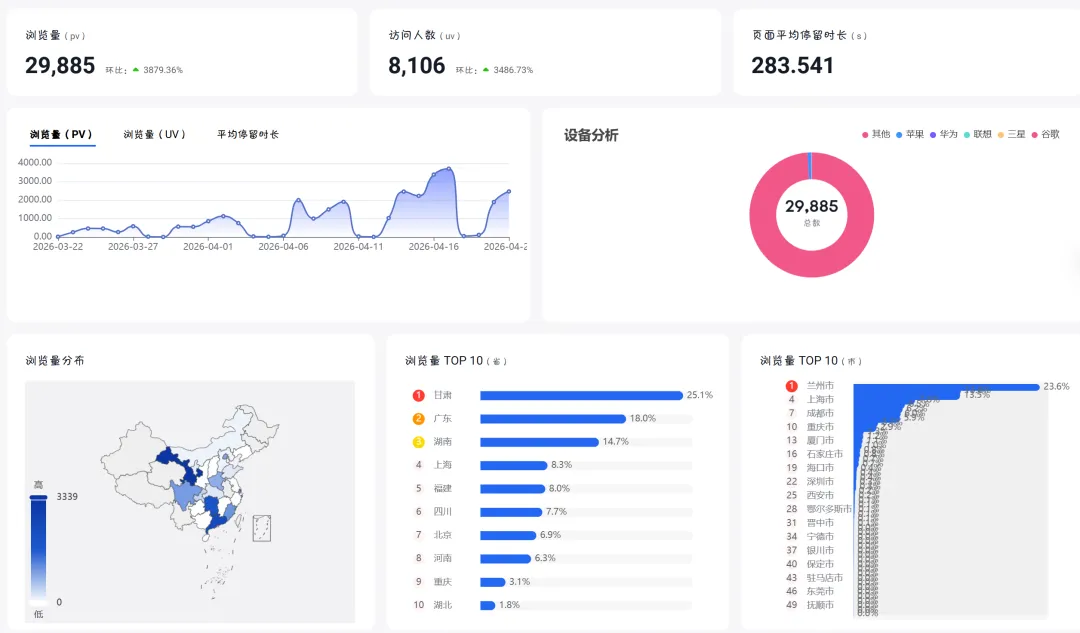Toggle the 谷歌 device legend item

click(x=1045, y=134)
